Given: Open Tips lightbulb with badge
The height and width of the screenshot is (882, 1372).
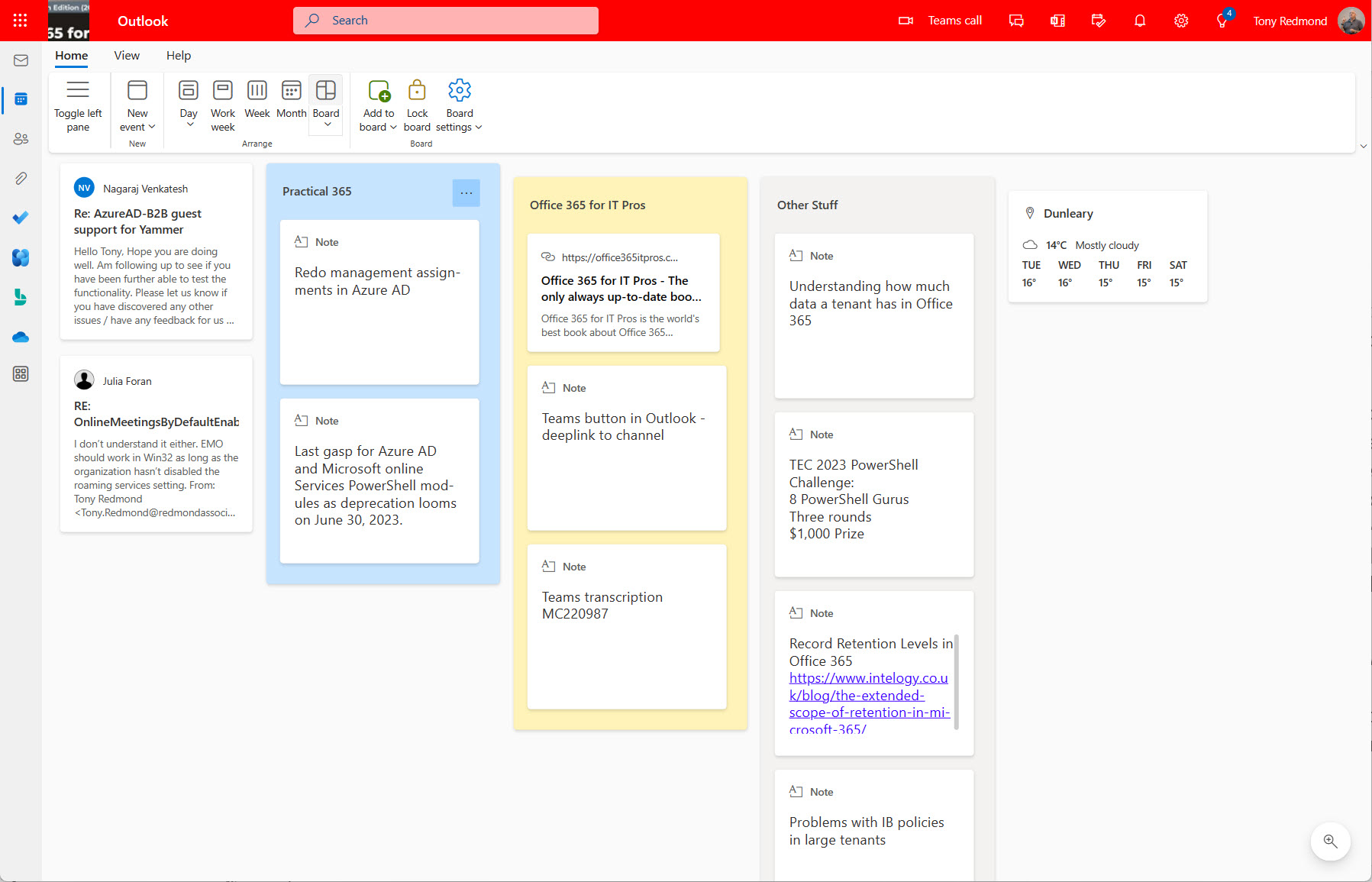Looking at the screenshot, I should (1222, 21).
